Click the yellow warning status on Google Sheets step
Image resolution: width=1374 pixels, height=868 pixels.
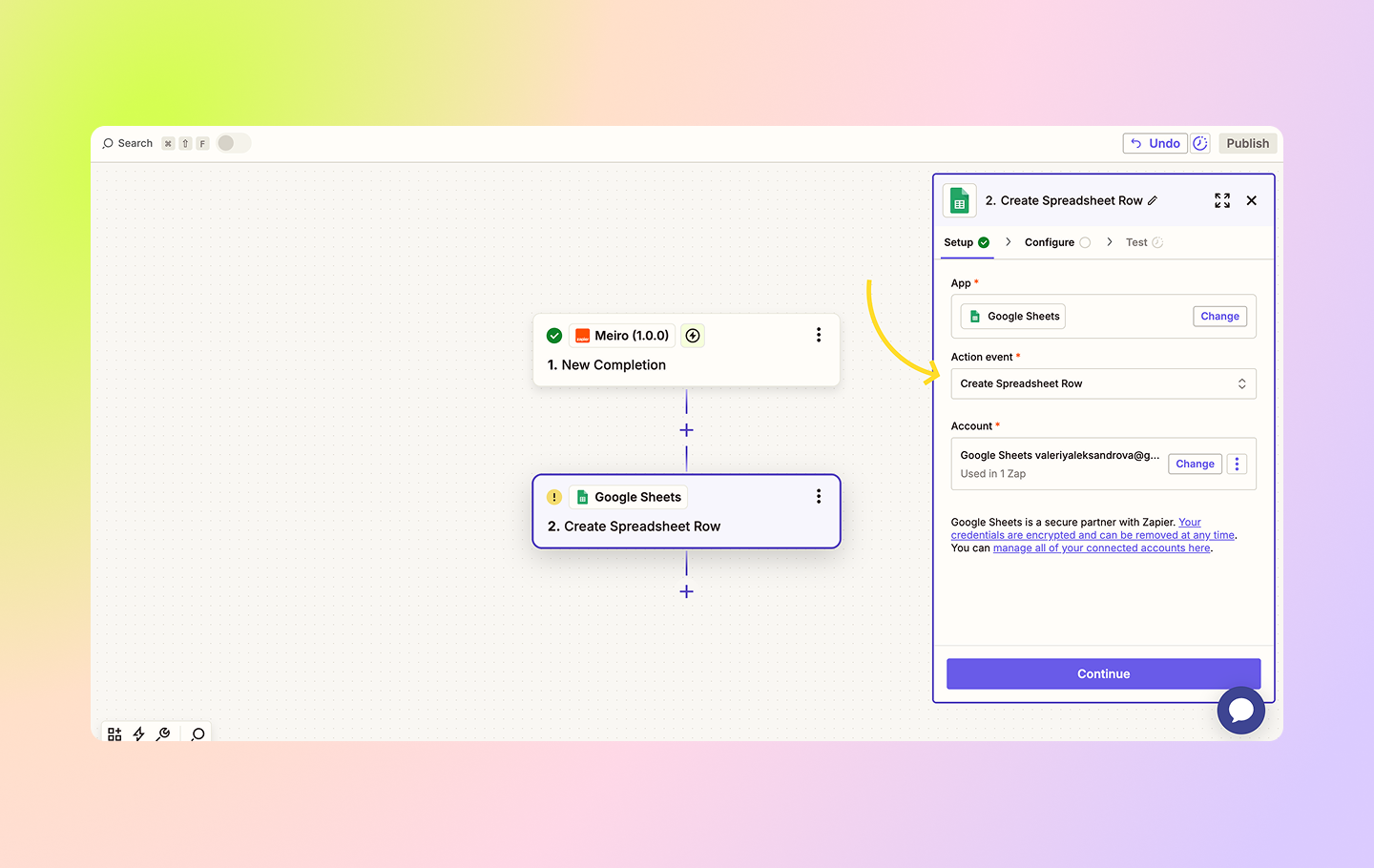coord(554,497)
